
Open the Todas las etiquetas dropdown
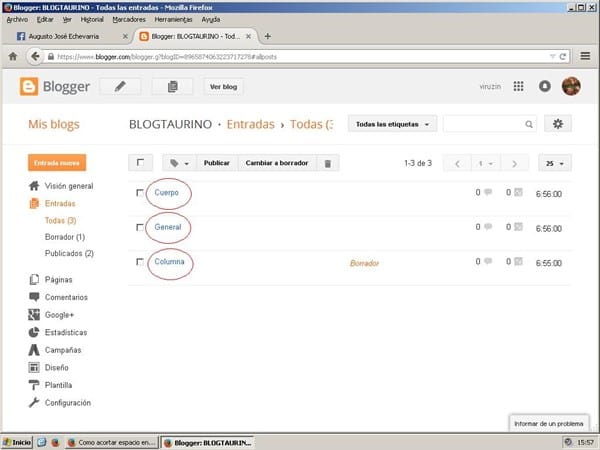[x=392, y=124]
